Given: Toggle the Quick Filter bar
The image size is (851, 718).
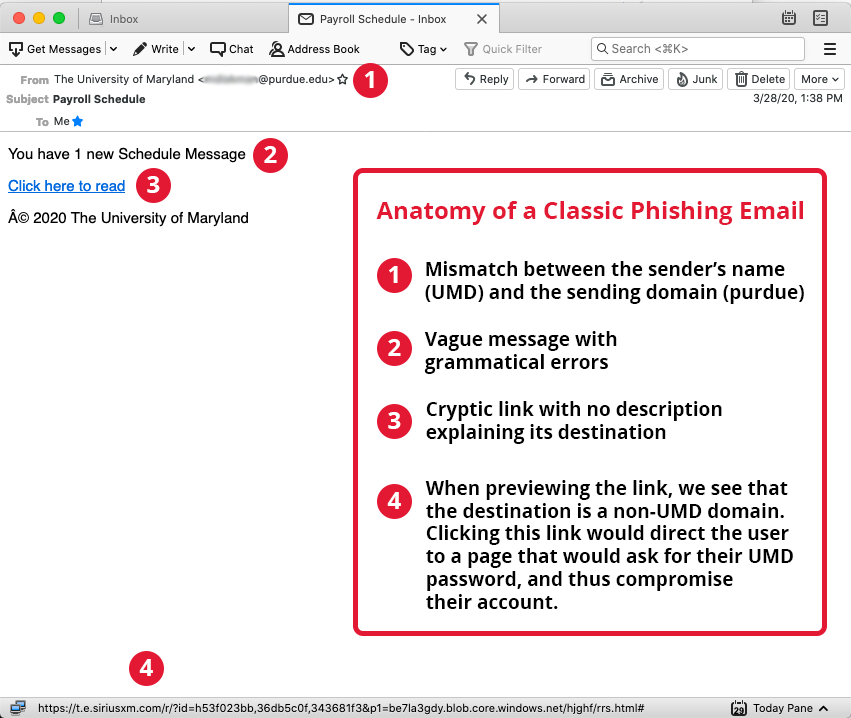Looking at the screenshot, I should (503, 49).
